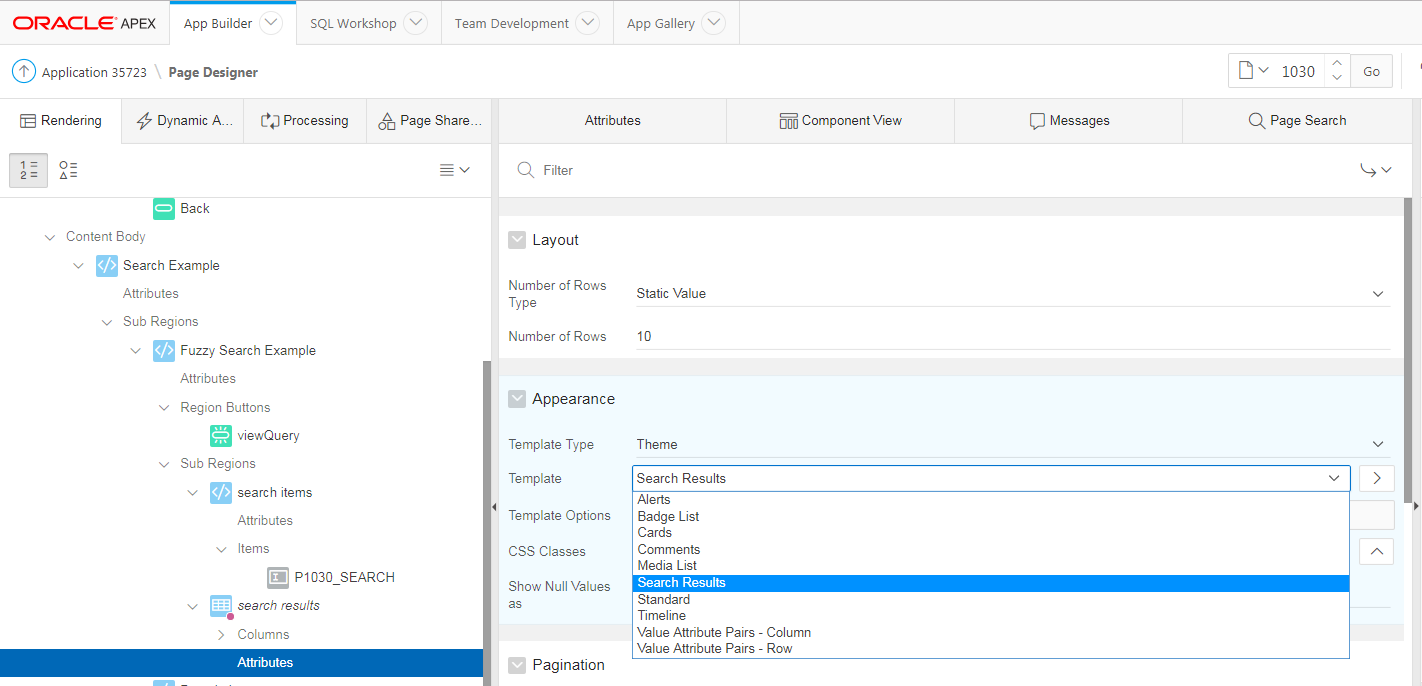Viewport: 1422px width, 686px height.
Task: Click the Back button icon in tree
Action: click(x=164, y=208)
